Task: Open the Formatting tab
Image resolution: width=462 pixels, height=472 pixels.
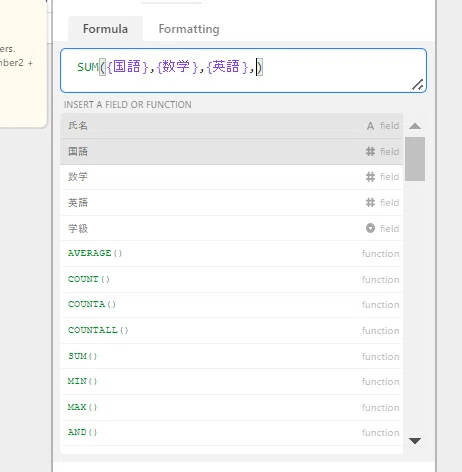Action: pos(189,29)
